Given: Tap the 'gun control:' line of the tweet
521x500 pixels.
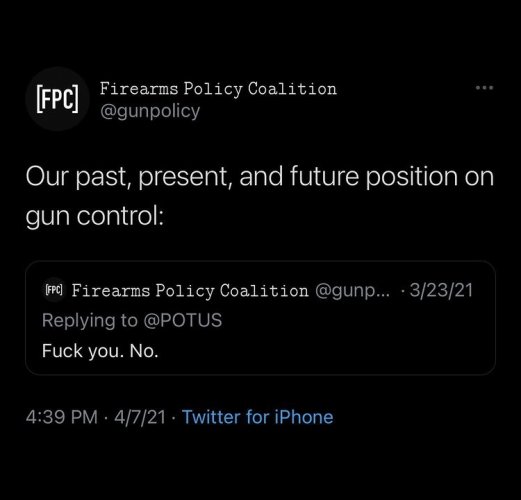Looking at the screenshot, I should pos(95,217).
